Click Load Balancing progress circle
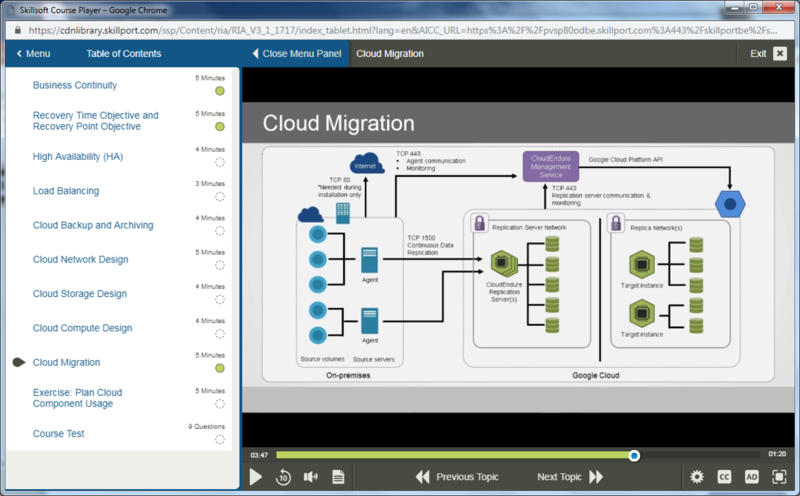Viewport: 800px width, 496px height. [220, 197]
